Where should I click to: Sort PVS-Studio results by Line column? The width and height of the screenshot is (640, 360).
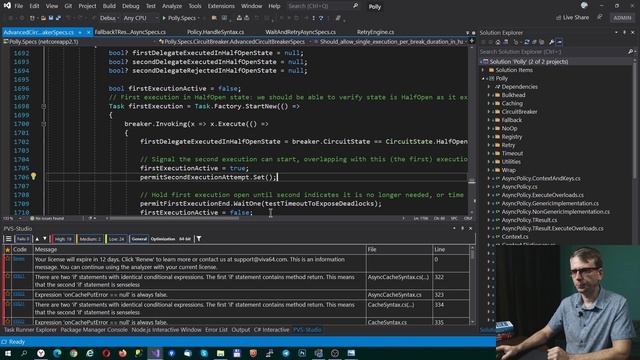coord(450,249)
